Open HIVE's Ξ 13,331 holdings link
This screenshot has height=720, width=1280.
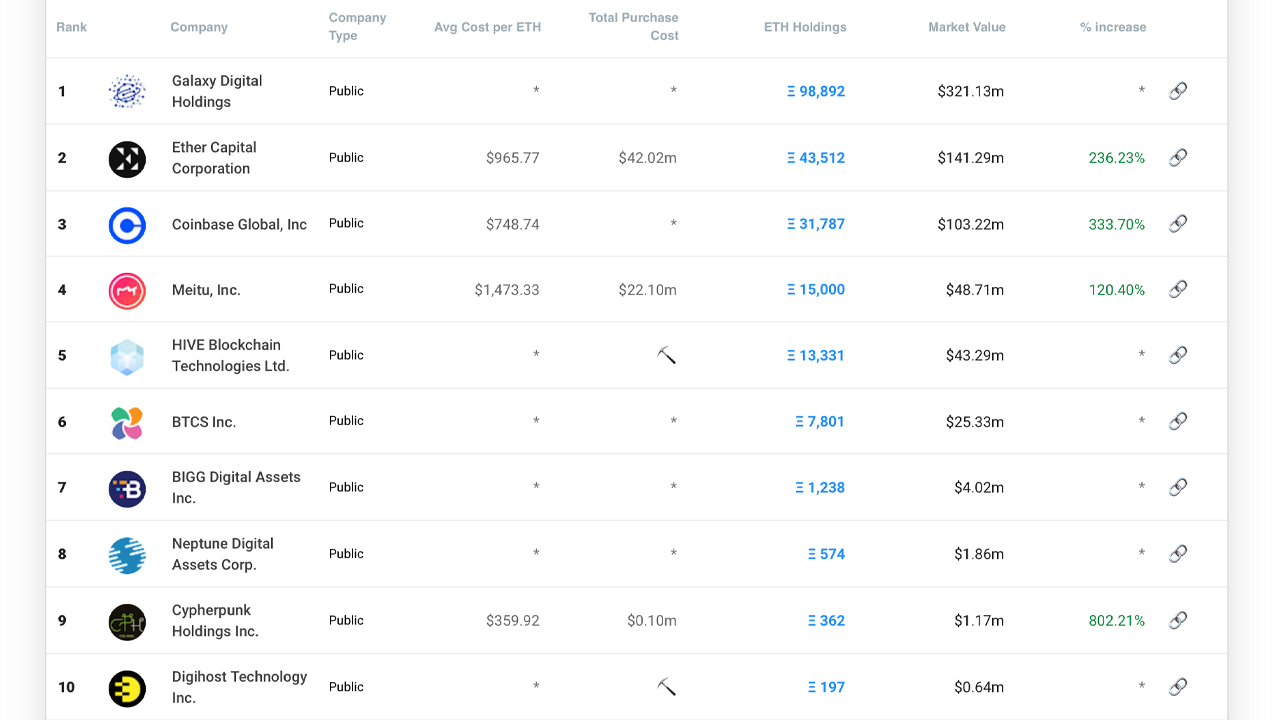click(816, 355)
